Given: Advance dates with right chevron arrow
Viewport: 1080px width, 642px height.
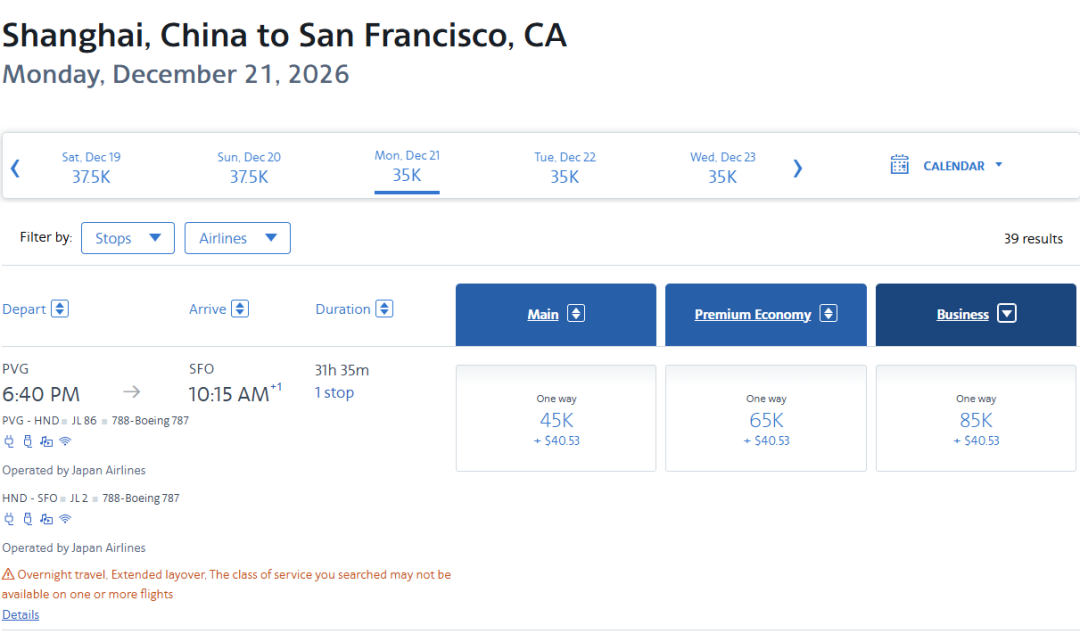Looking at the screenshot, I should (x=797, y=168).
